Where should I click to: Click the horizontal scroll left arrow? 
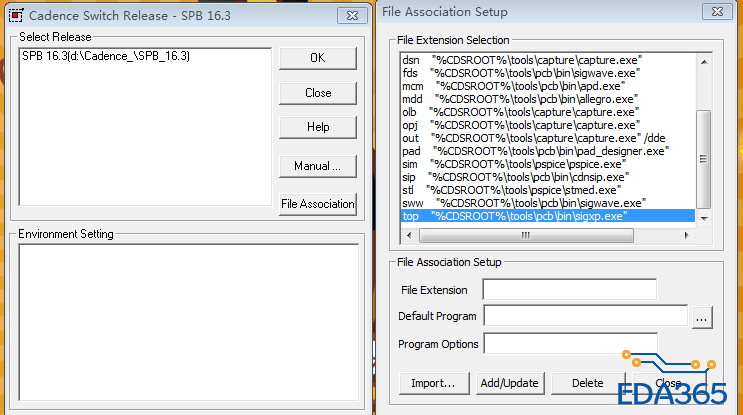409,235
